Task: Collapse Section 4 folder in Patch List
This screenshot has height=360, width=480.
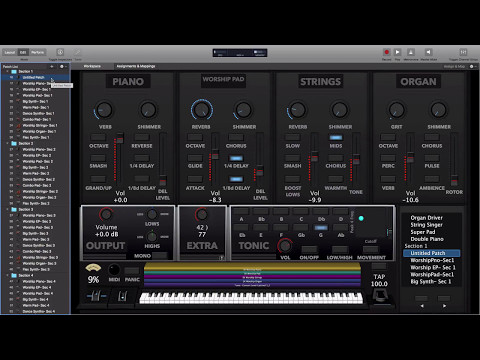Action: [x=7, y=275]
